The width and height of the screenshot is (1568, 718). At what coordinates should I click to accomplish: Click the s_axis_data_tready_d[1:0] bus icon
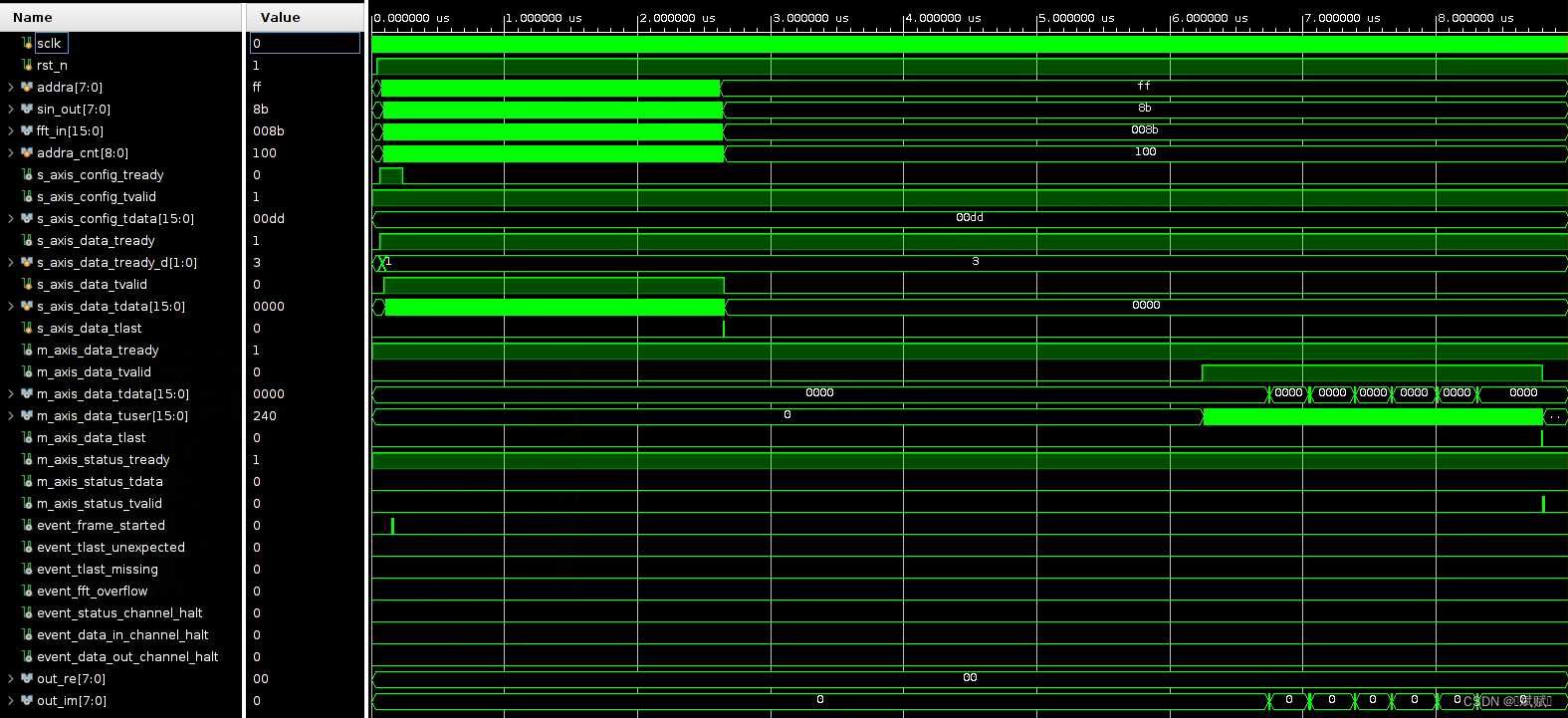[28, 262]
